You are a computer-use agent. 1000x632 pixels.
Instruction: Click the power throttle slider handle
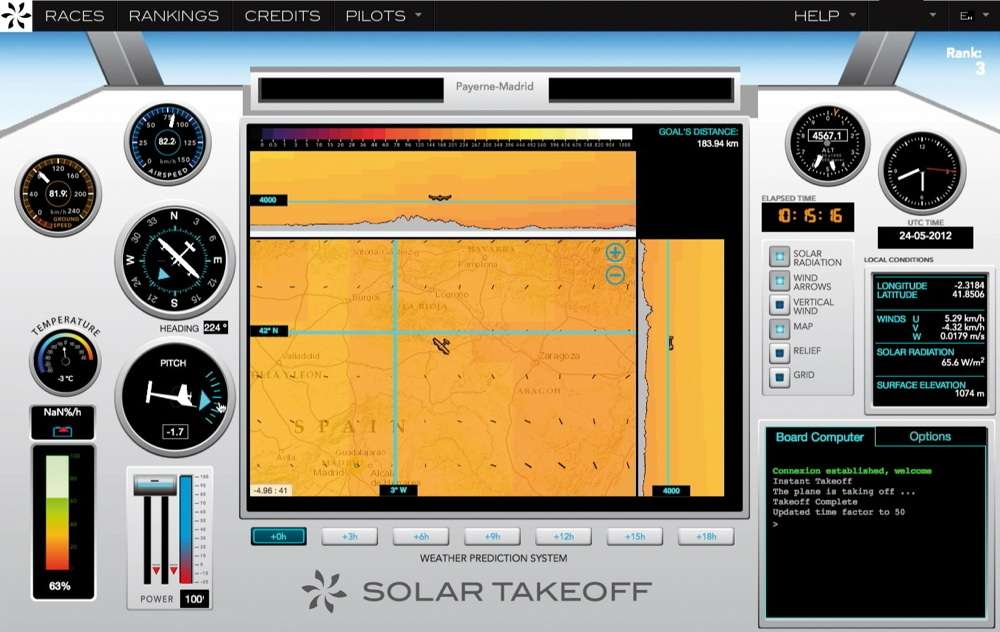tap(155, 484)
